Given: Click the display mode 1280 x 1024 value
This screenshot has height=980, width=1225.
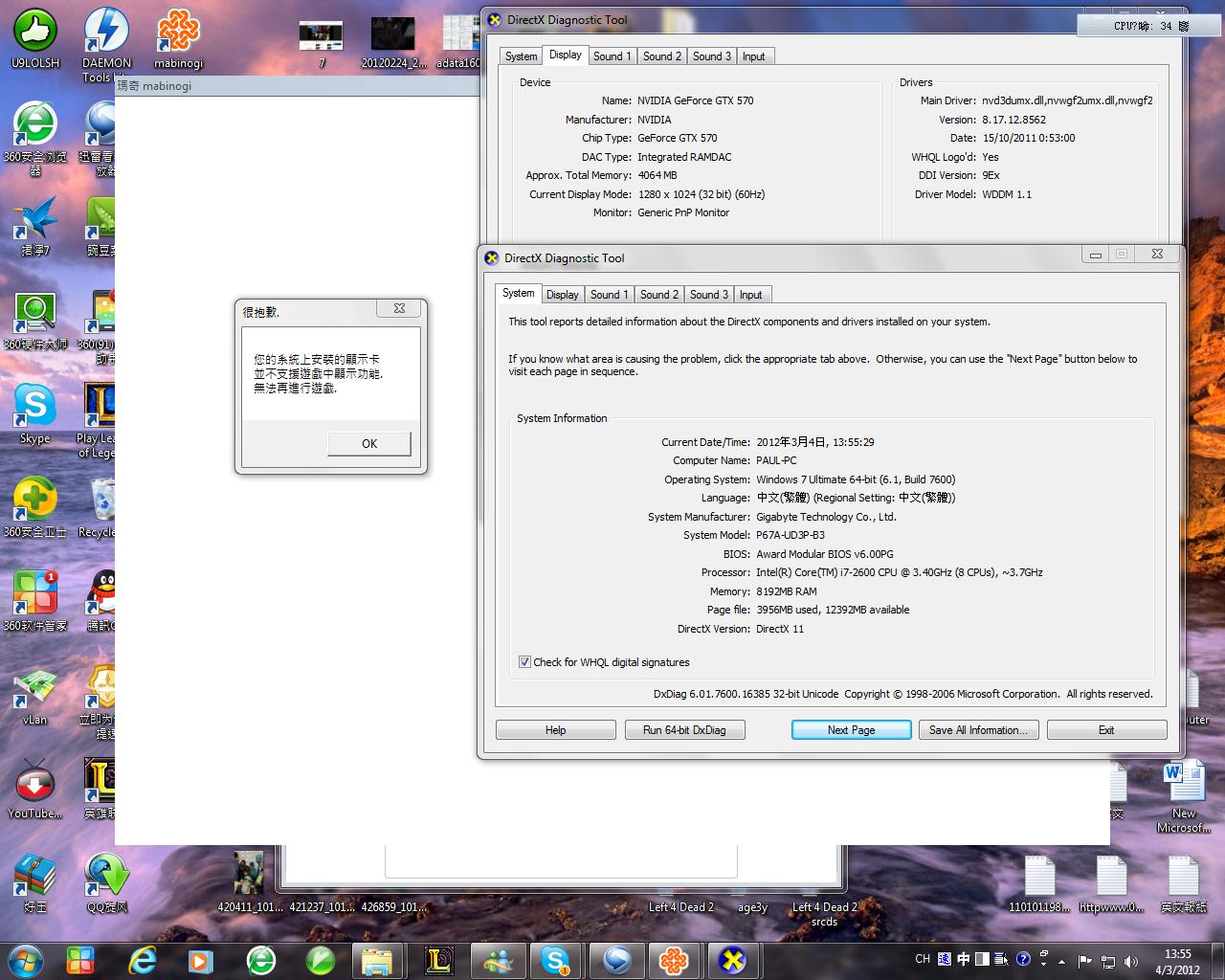Looking at the screenshot, I should click(702, 194).
